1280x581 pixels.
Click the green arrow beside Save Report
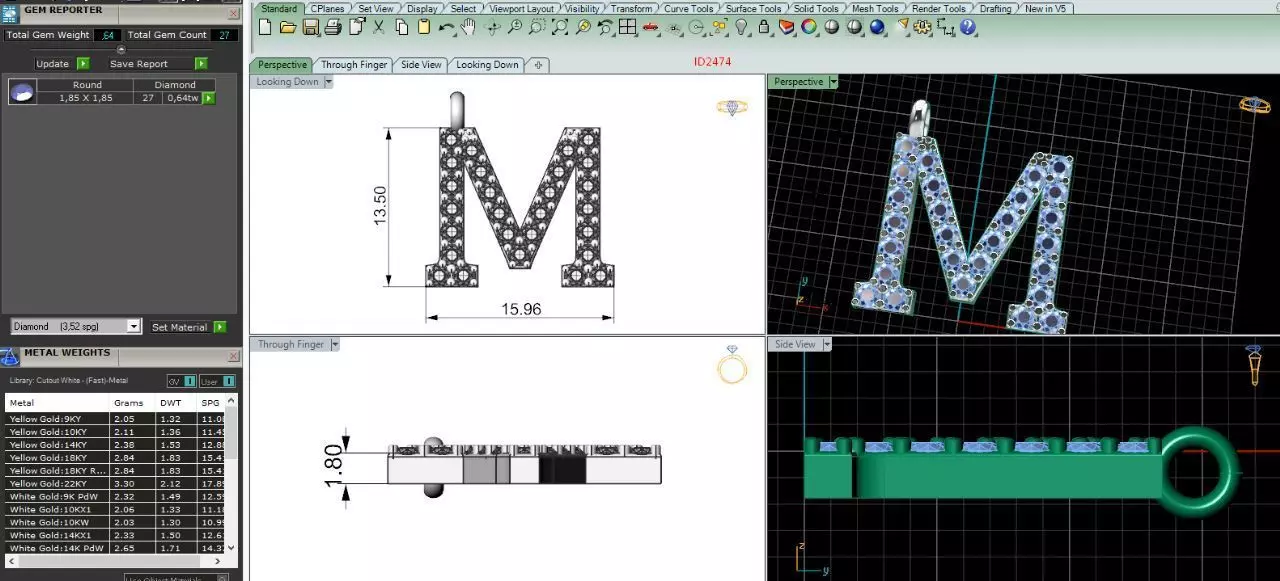201,64
